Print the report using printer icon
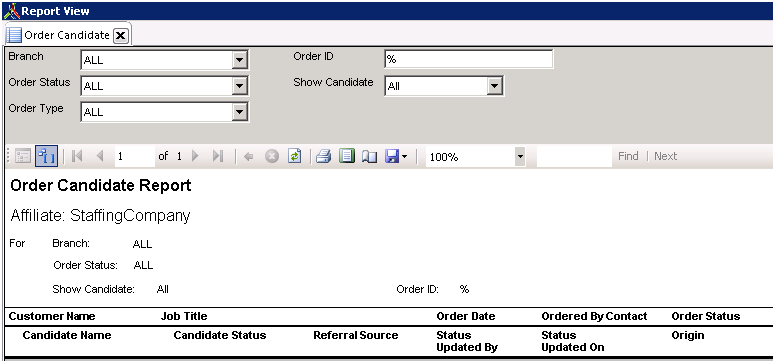The image size is (773, 361). coord(323,156)
